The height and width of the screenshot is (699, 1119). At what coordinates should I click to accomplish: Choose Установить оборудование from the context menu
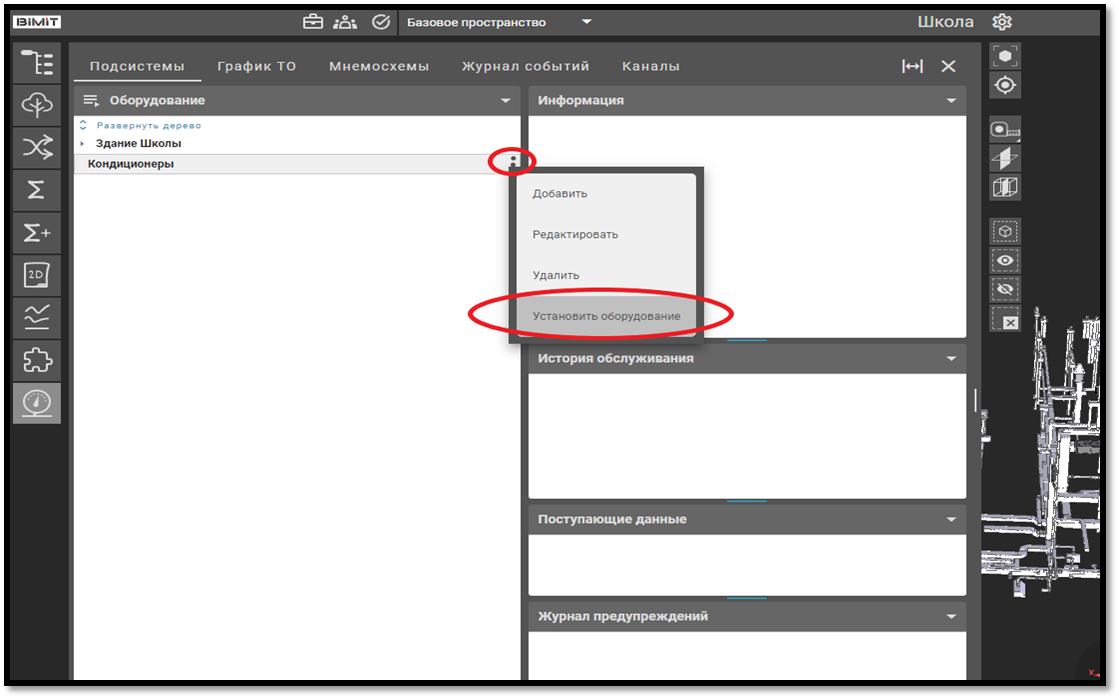(606, 316)
